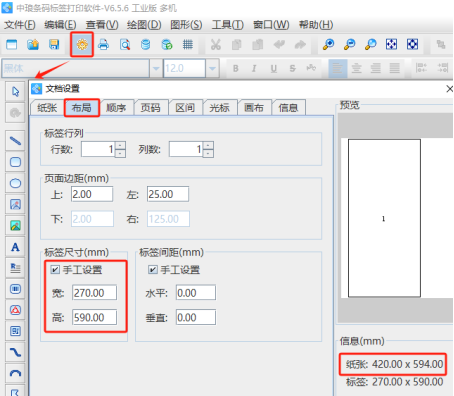
Task: Select the line drawing tool
Action: pyautogui.click(x=15, y=141)
